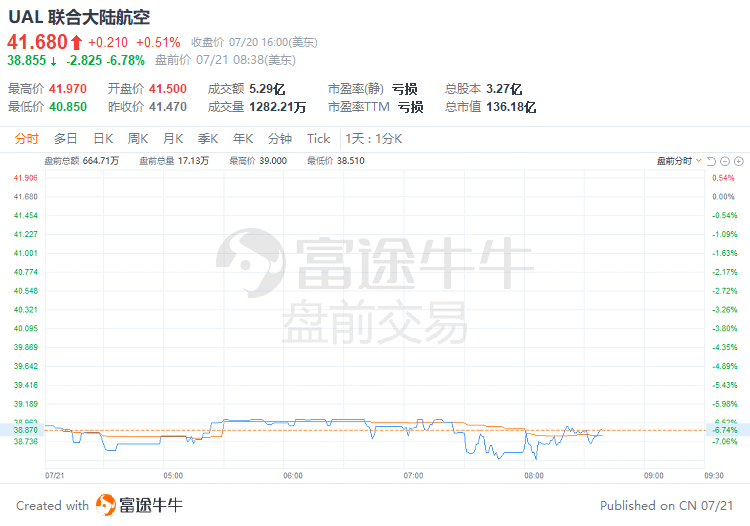Click the change percent +0.51%
Viewport: 750px width, 526px height.
158,43
